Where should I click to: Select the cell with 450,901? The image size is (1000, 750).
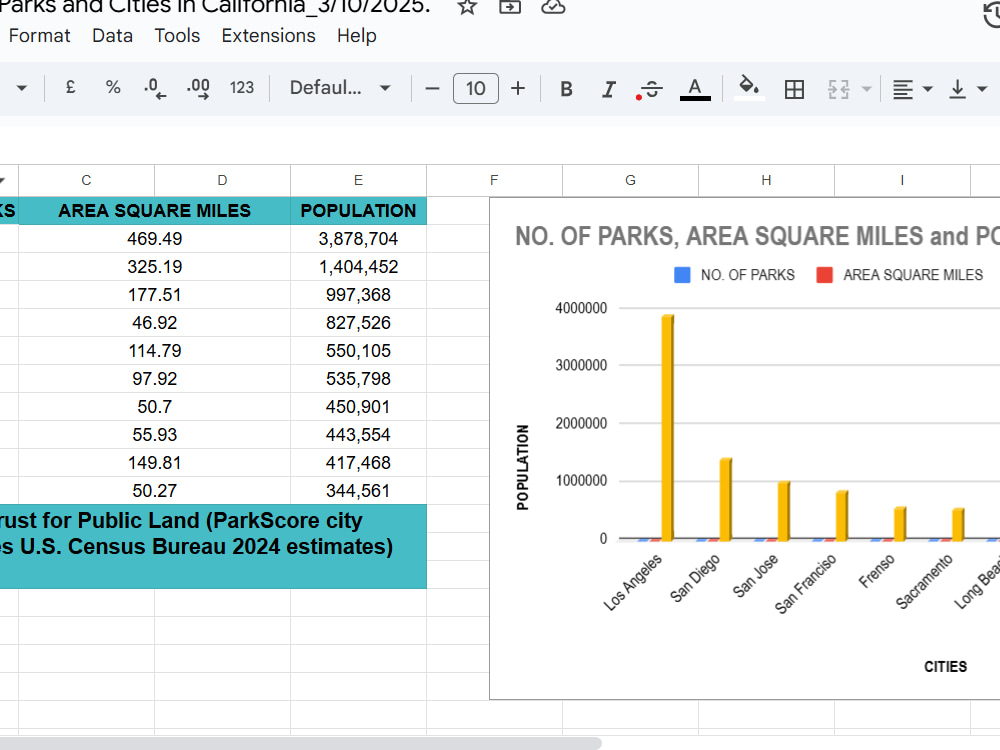(358, 407)
